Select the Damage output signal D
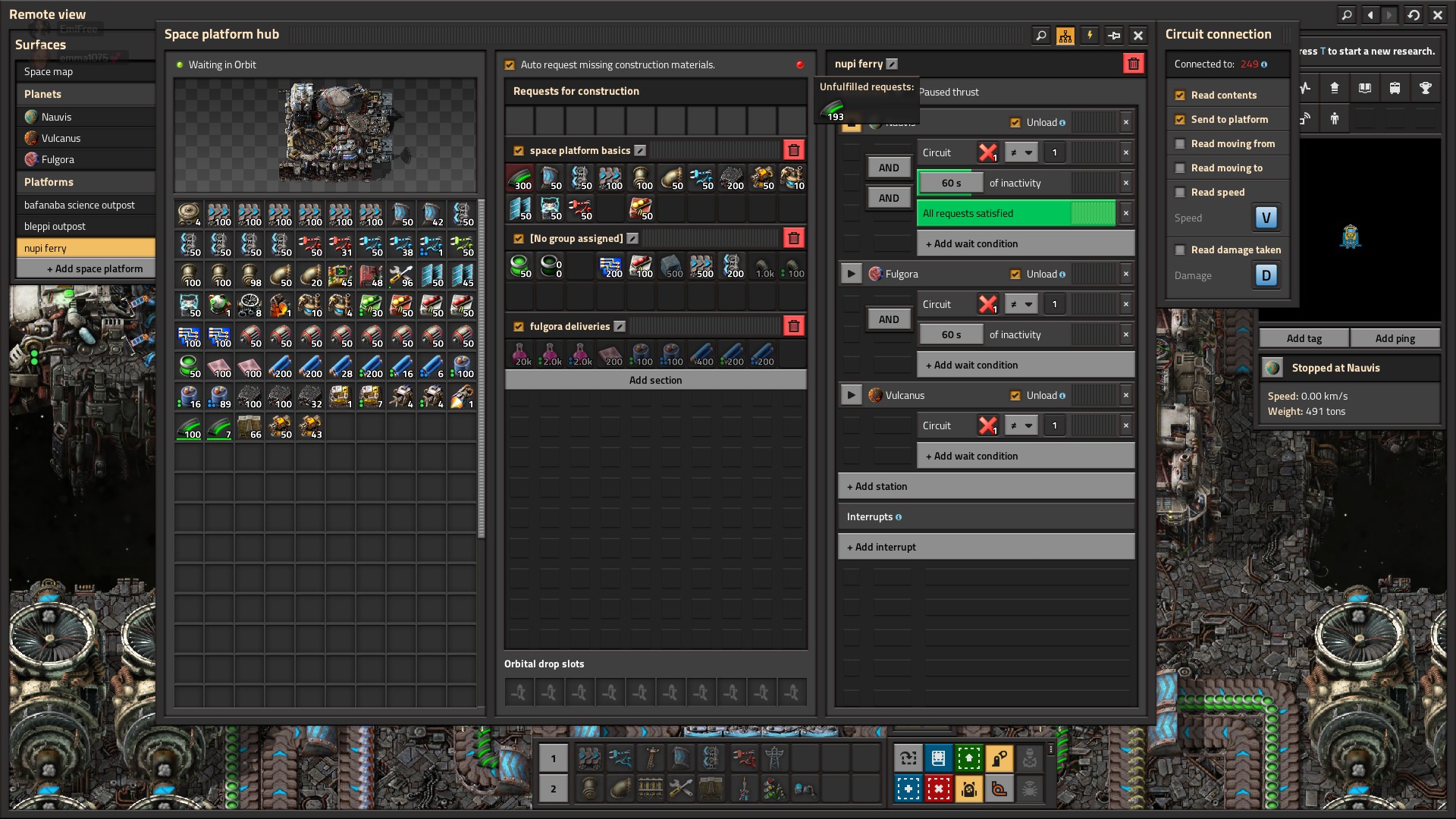The height and width of the screenshot is (819, 1456). 1266,275
